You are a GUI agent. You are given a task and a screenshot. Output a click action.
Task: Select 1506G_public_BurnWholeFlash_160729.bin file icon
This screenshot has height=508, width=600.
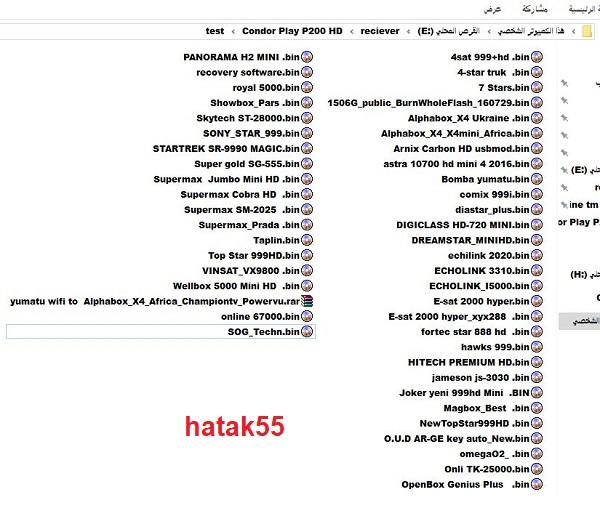point(537,103)
